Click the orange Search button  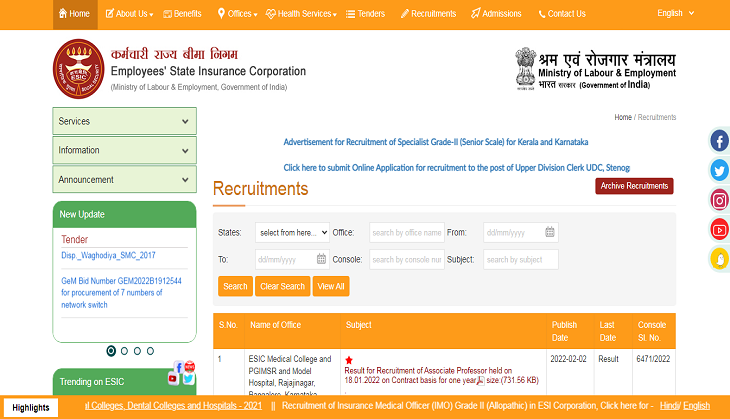[x=235, y=286]
